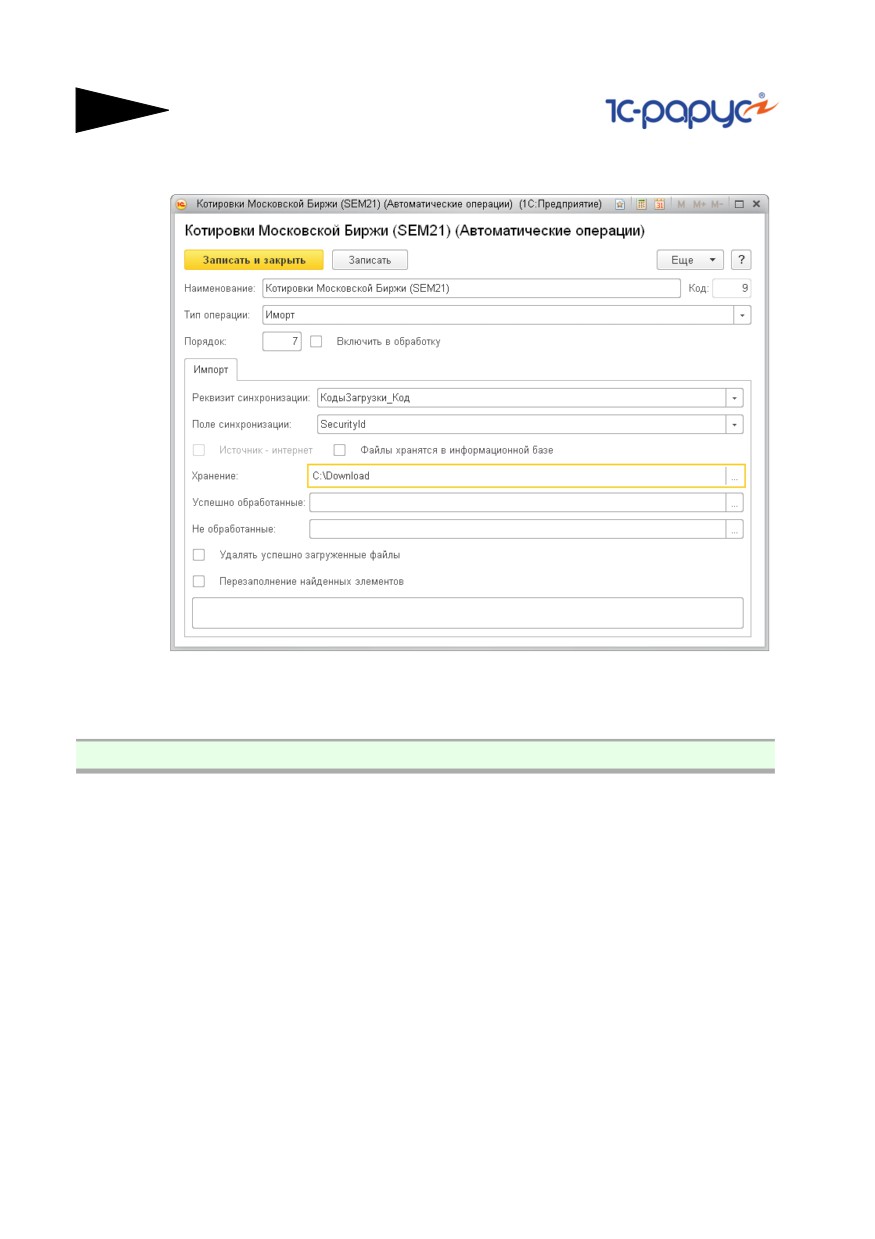Click the M- memory button in title bar
This screenshot has height=1239, width=875.
[x=717, y=204]
